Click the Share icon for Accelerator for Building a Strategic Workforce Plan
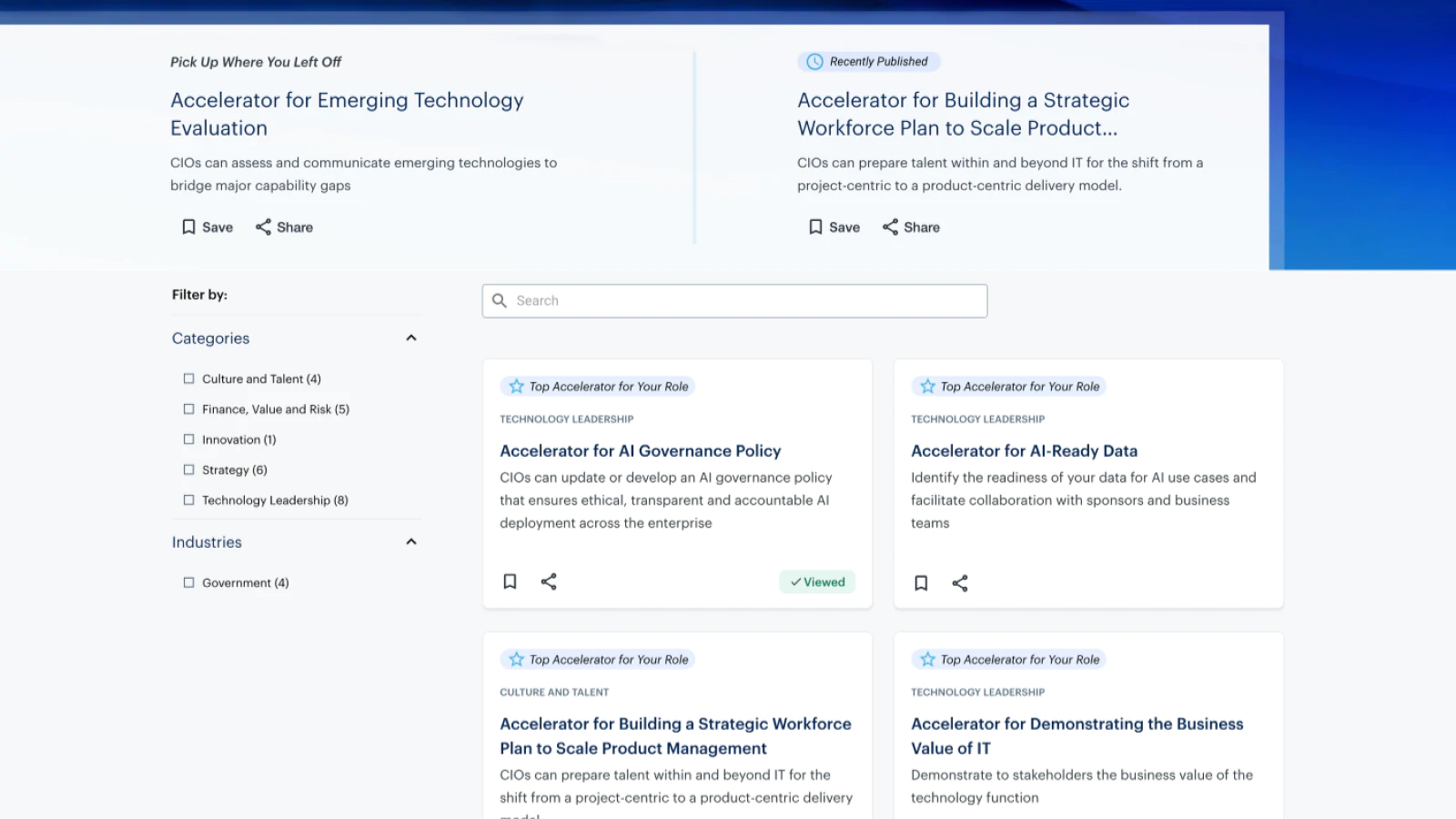This screenshot has height=819, width=1456. [890, 227]
